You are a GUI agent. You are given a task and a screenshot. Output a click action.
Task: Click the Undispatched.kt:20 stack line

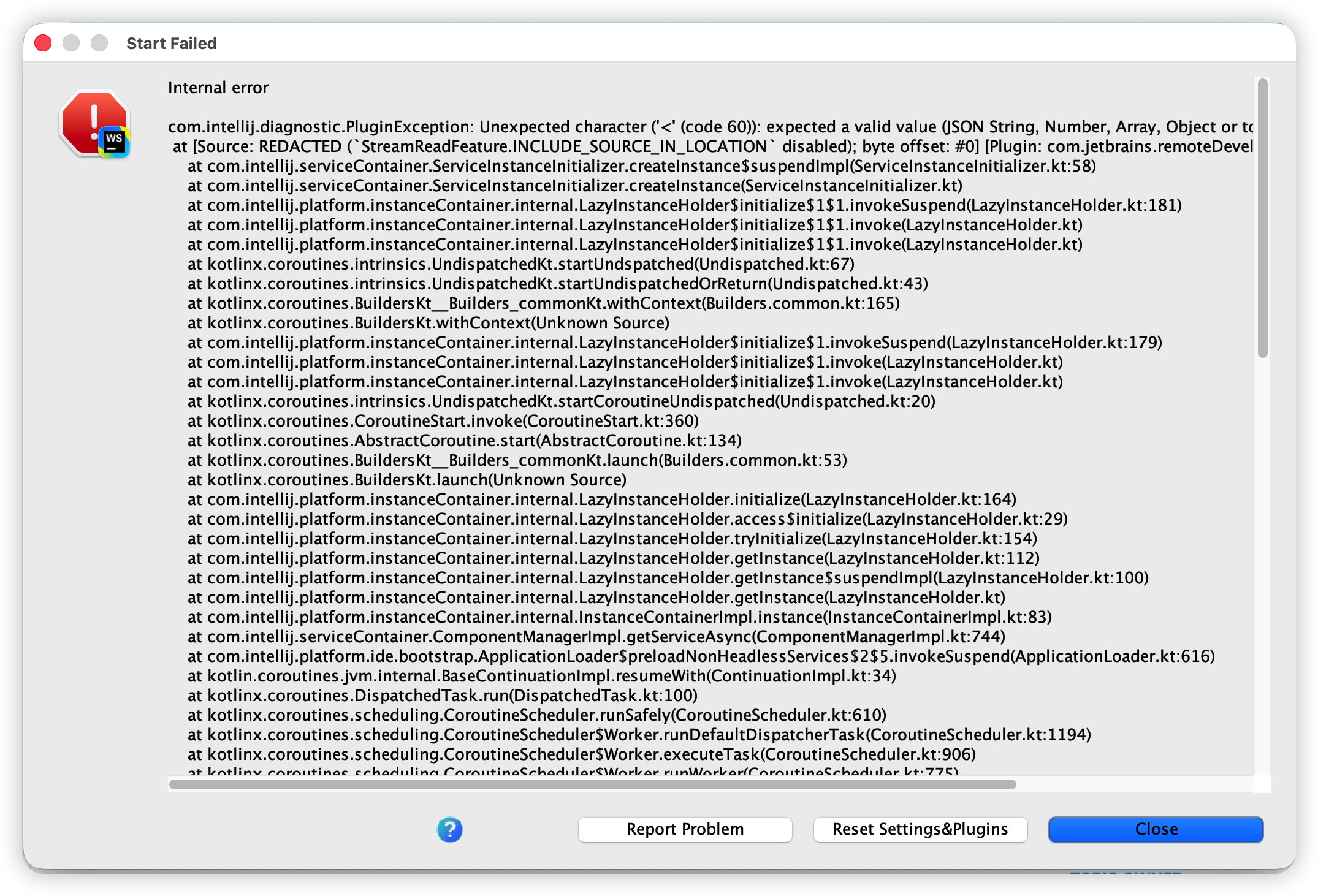[562, 401]
